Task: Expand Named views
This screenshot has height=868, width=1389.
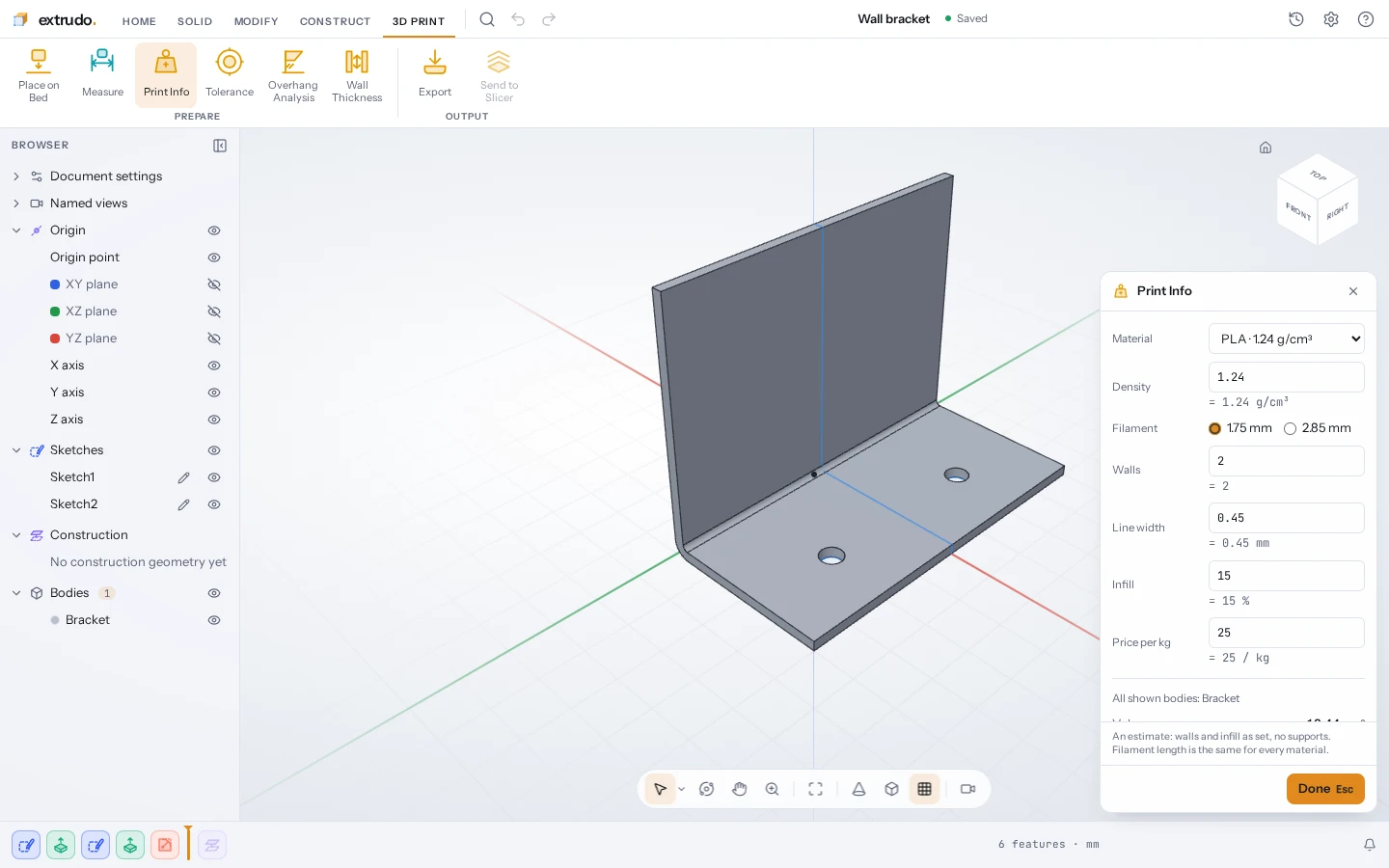Action: pyautogui.click(x=16, y=203)
